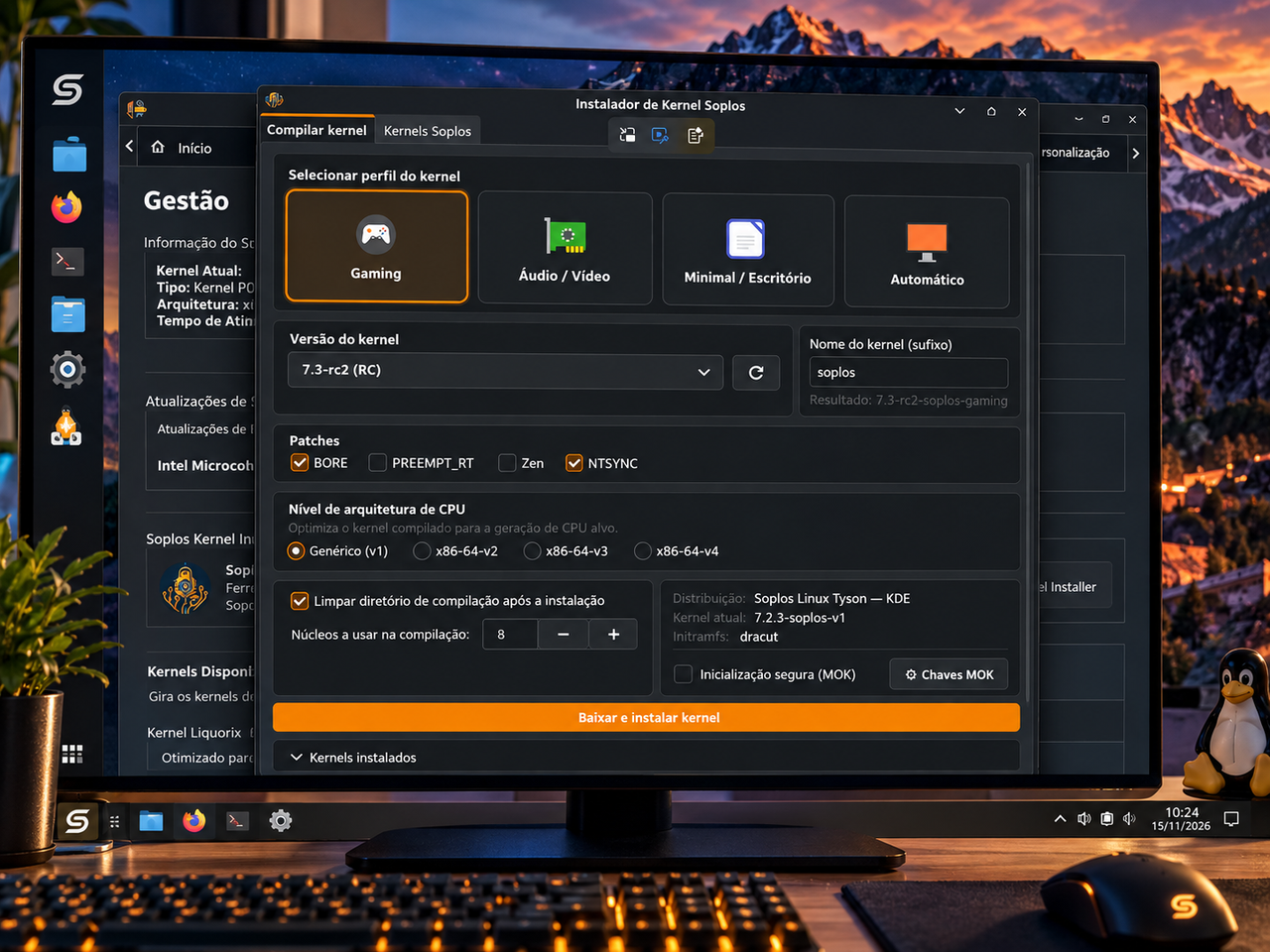Click the Gaming controller profile card
Viewport: 1270px width, 952px height.
point(377,246)
